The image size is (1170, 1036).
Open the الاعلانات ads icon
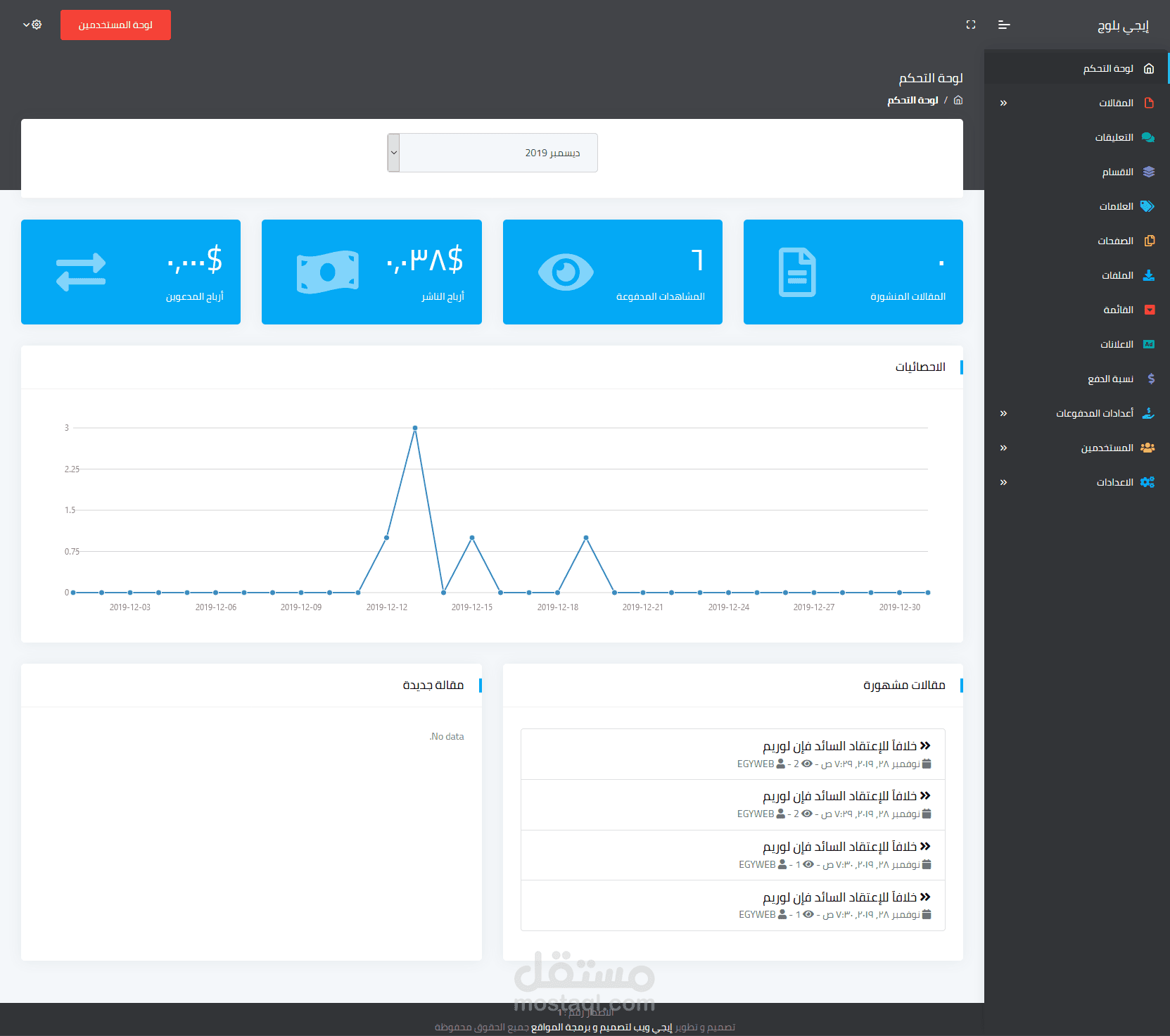click(x=1149, y=344)
